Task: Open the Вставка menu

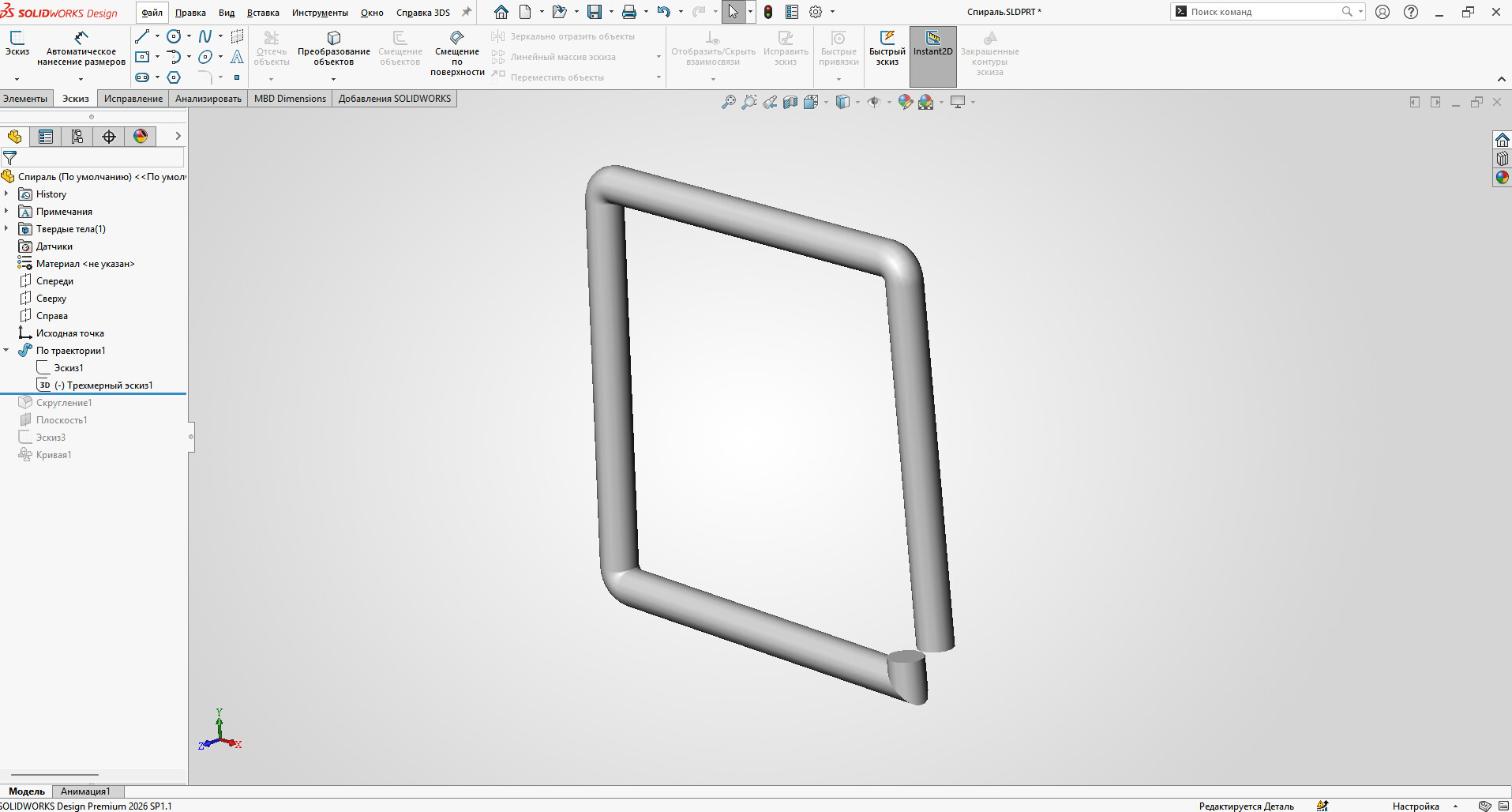Action: click(x=263, y=13)
